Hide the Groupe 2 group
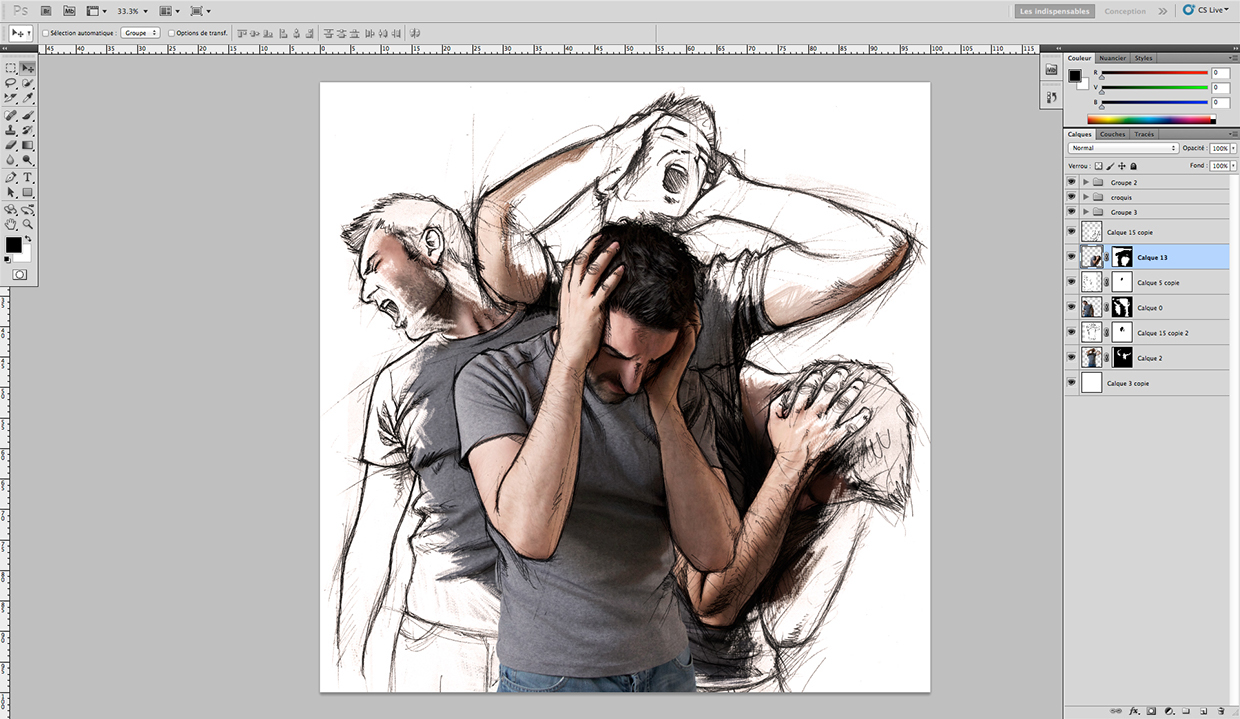The width and height of the screenshot is (1240, 719). pos(1070,182)
